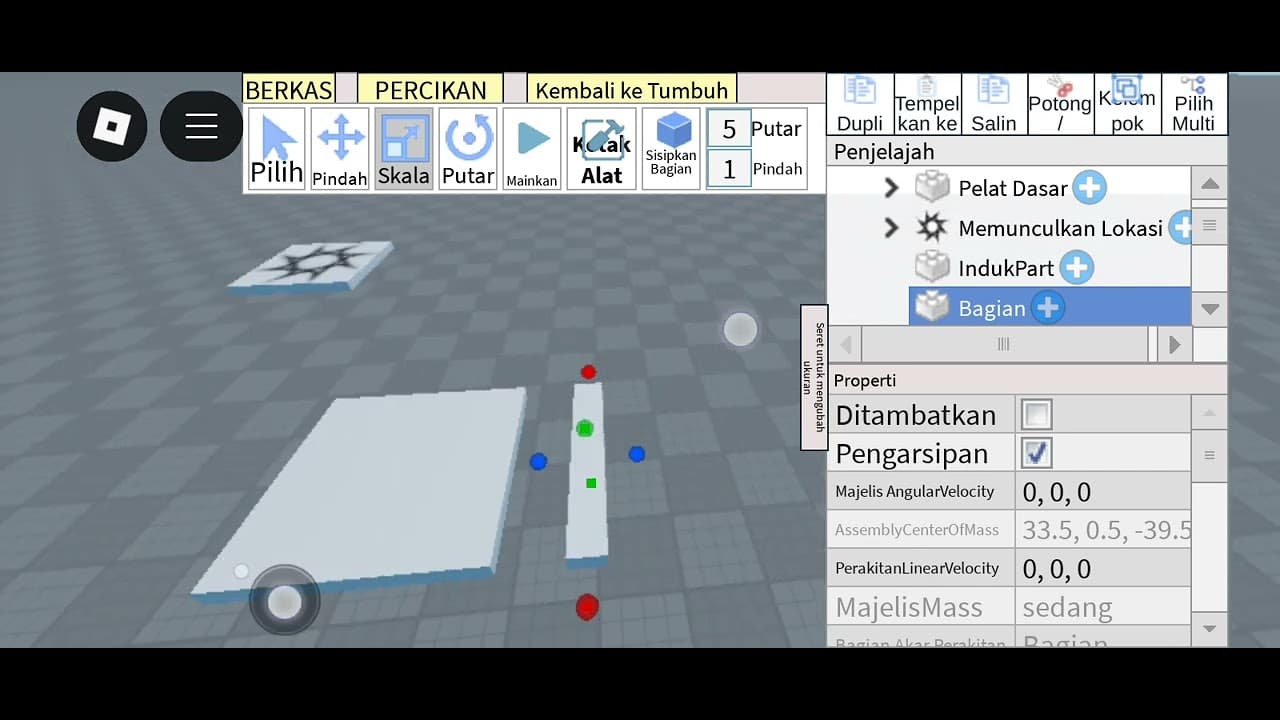Click the top red scale handle
The image size is (1280, 720).
(x=588, y=372)
